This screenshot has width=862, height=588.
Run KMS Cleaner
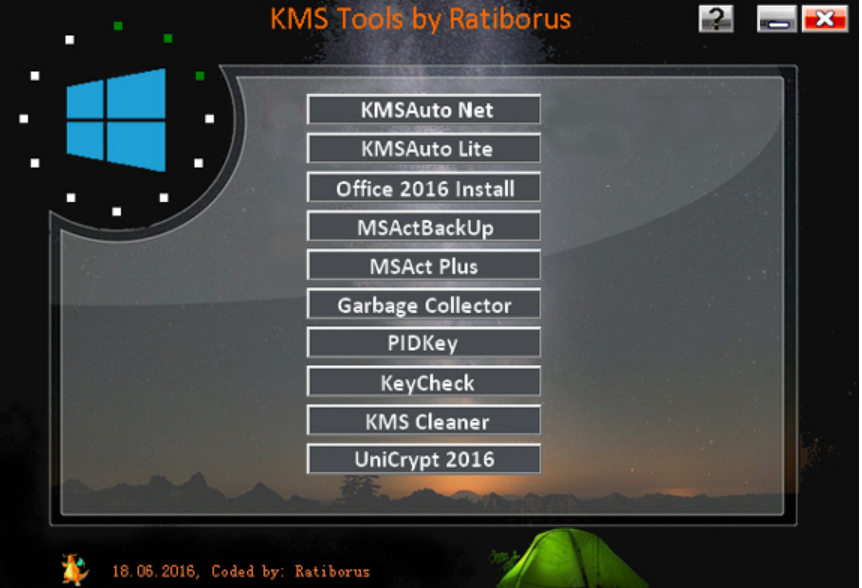tap(423, 421)
